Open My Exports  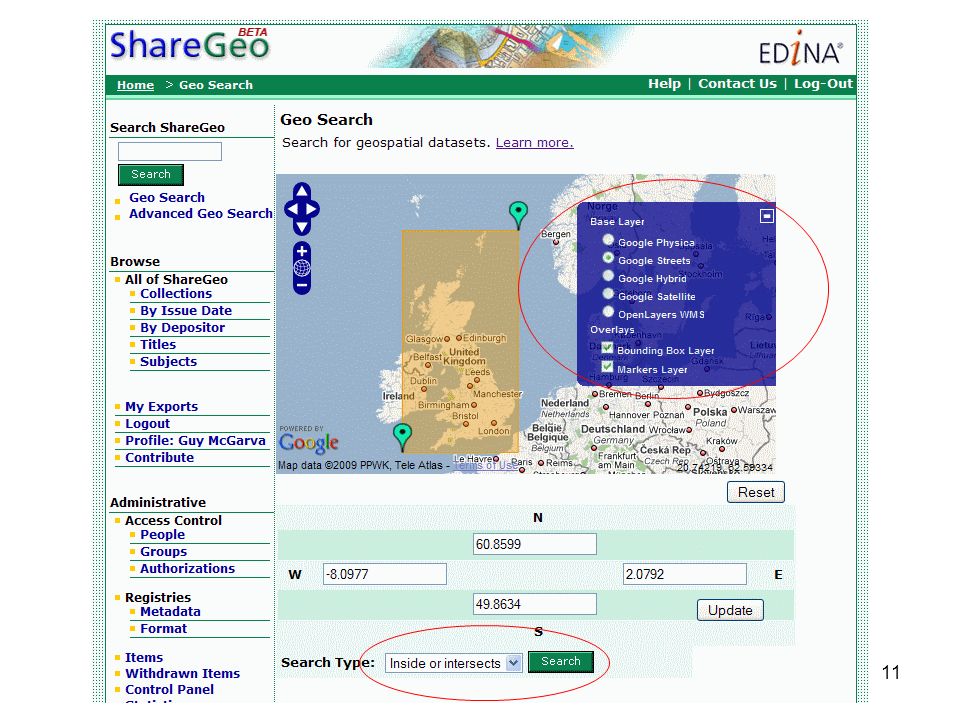click(162, 407)
